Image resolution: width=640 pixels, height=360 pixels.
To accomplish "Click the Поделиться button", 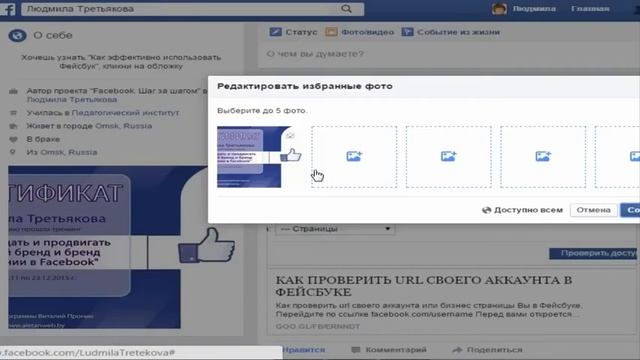I will [488, 350].
